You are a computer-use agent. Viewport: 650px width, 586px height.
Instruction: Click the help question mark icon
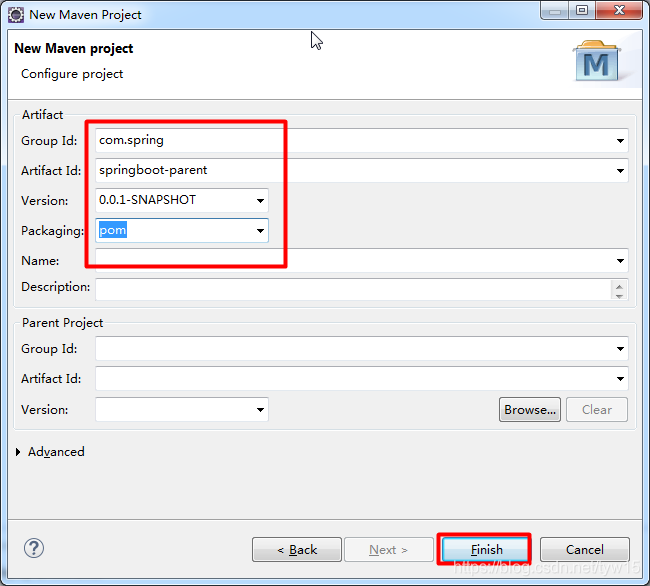point(34,548)
